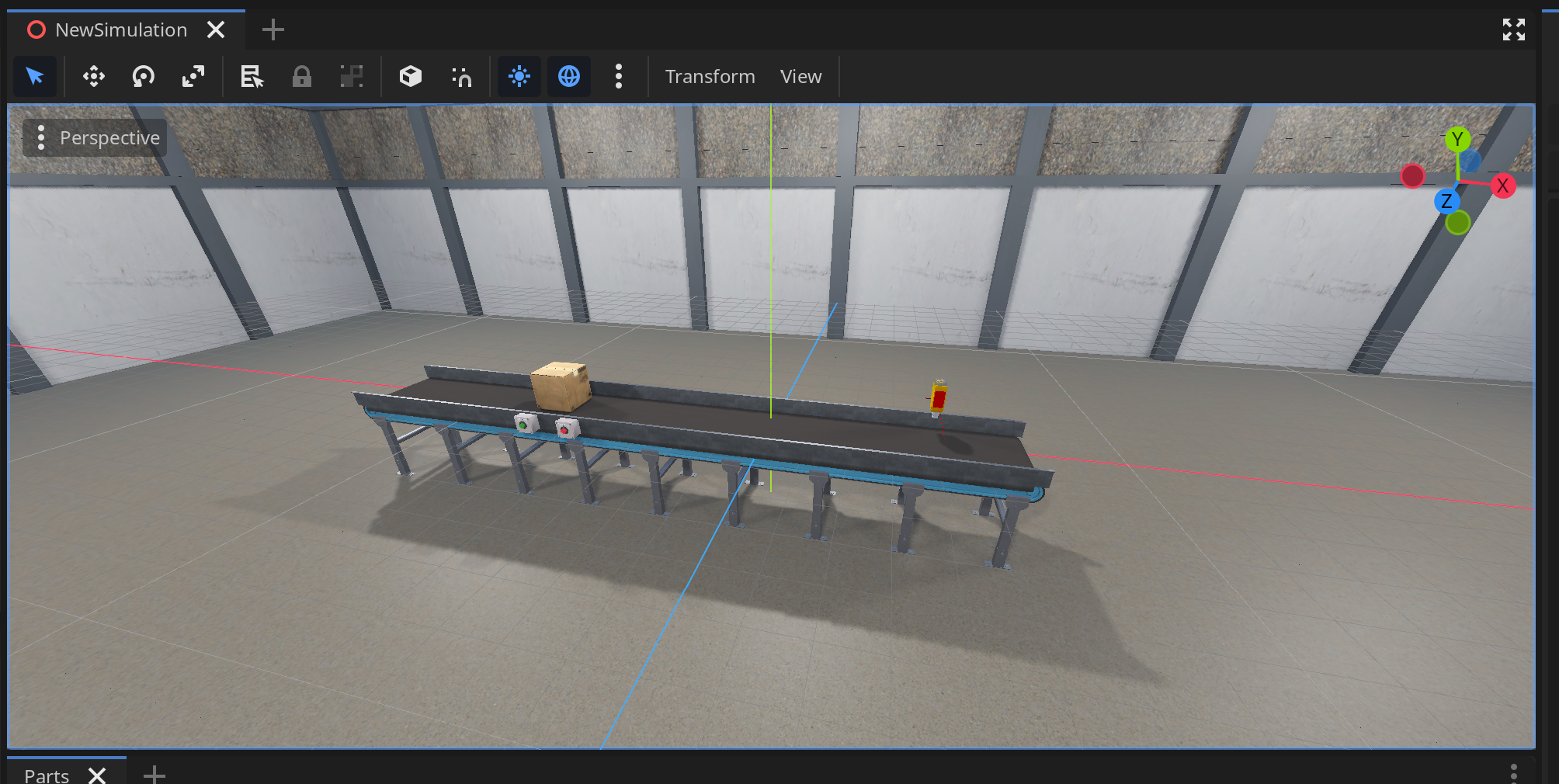Open the Transform menu
Screen dimensions: 1559x784
tap(710, 76)
